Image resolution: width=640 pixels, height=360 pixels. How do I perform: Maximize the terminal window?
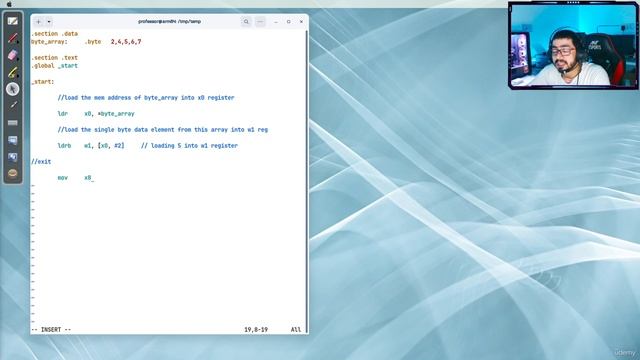[x=289, y=22]
